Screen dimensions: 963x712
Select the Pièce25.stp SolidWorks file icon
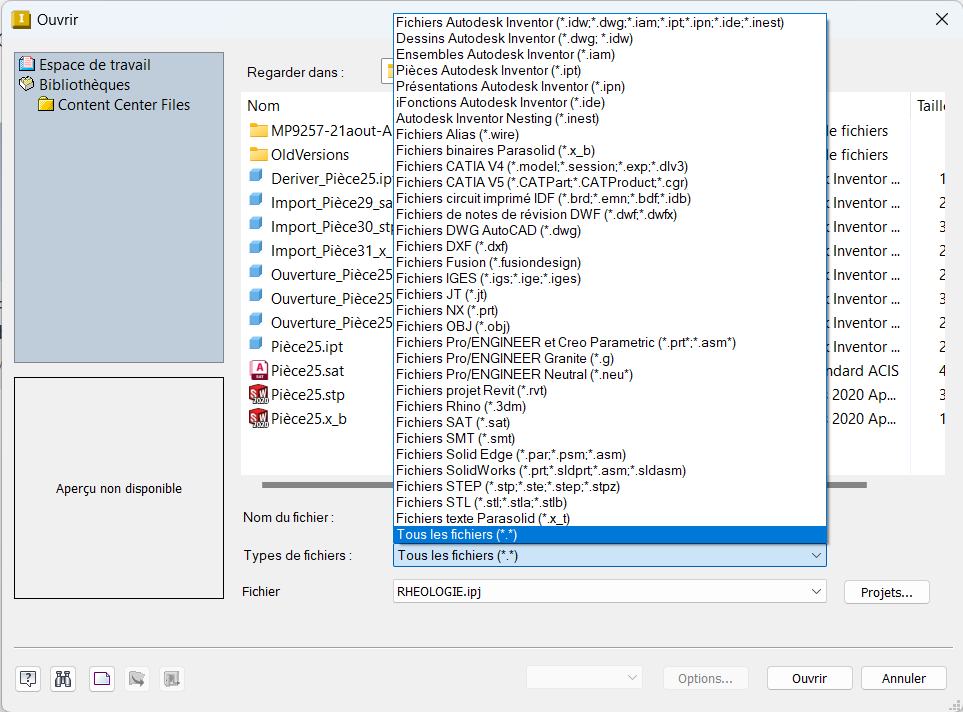(x=258, y=394)
